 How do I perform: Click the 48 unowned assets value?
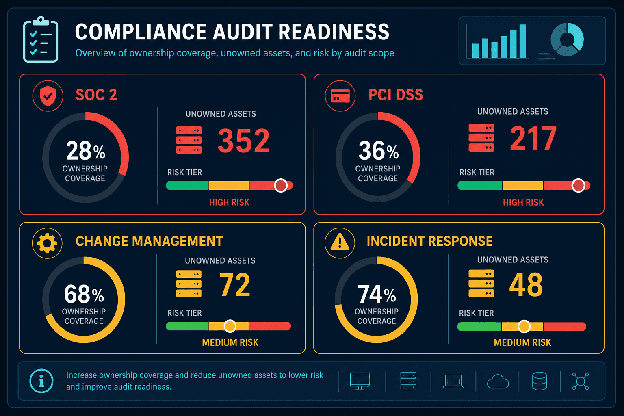(526, 285)
